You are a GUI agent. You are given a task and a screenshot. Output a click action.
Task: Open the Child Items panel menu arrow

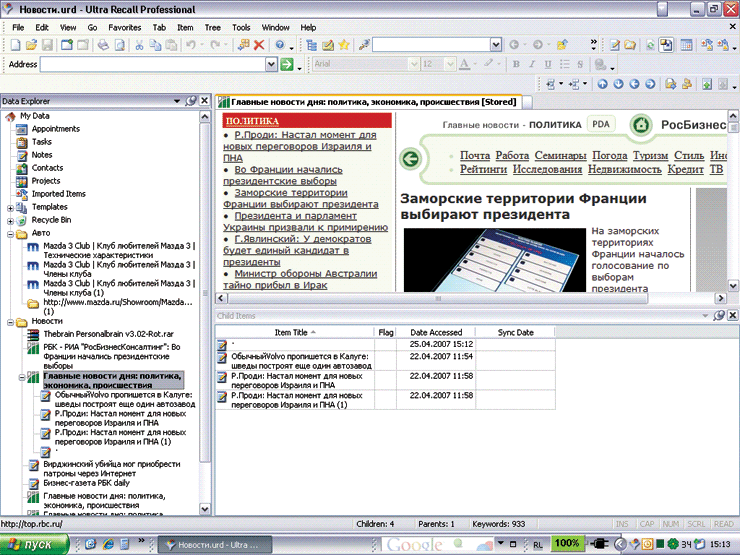tap(705, 315)
